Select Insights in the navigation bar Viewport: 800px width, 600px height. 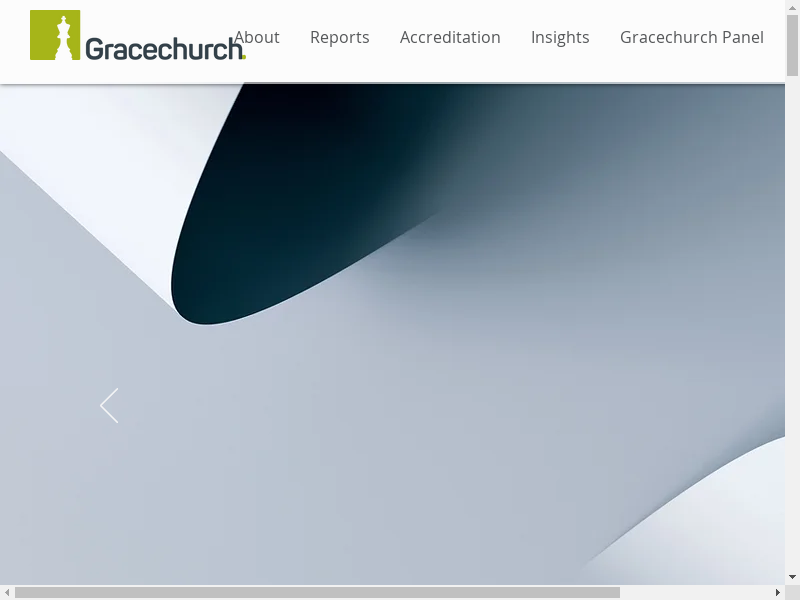560,37
